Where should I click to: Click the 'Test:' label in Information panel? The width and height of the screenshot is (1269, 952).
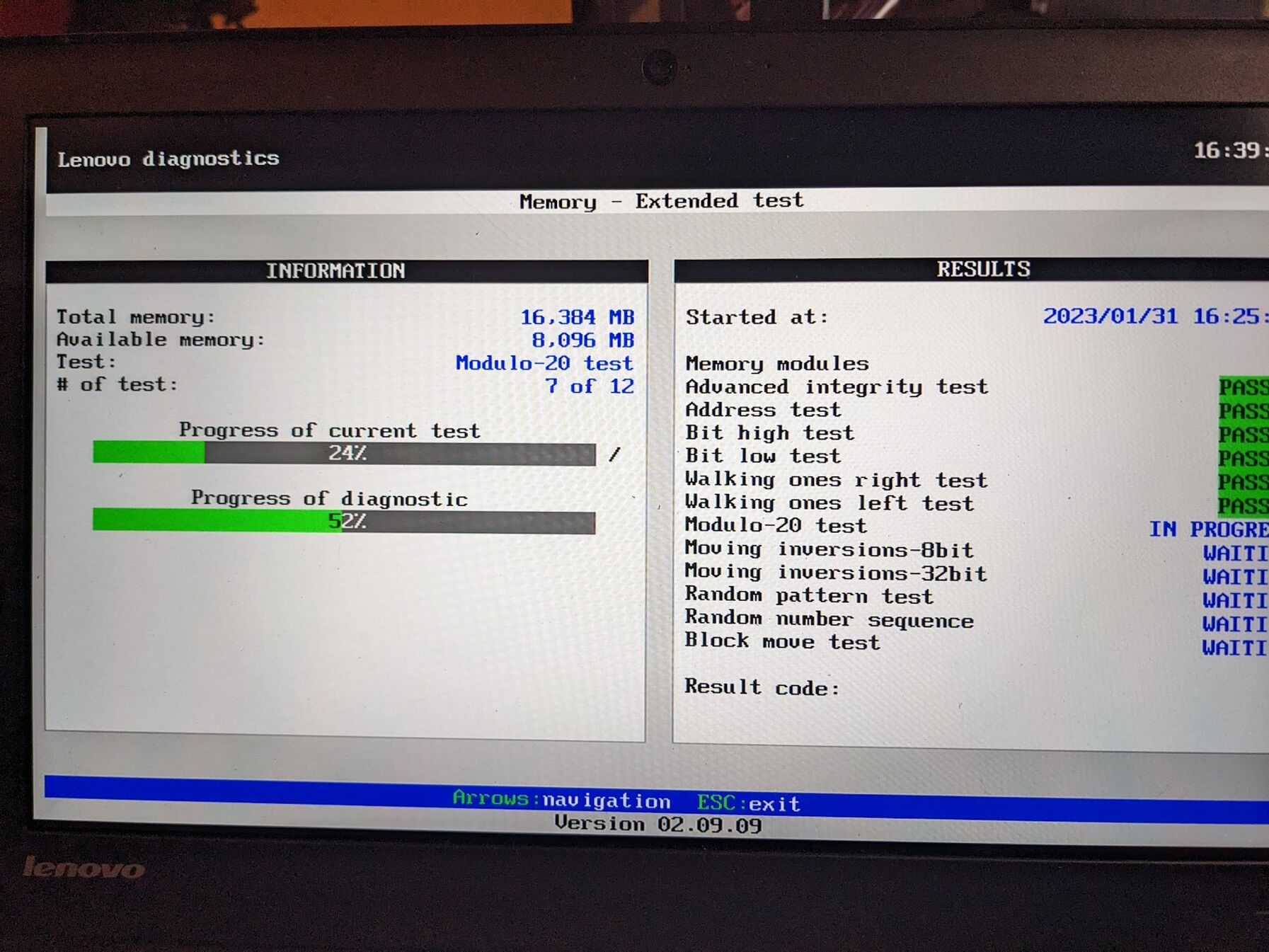tap(86, 362)
